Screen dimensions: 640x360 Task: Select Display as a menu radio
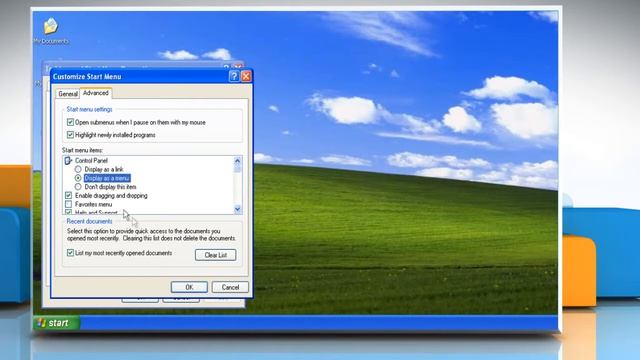(x=78, y=178)
